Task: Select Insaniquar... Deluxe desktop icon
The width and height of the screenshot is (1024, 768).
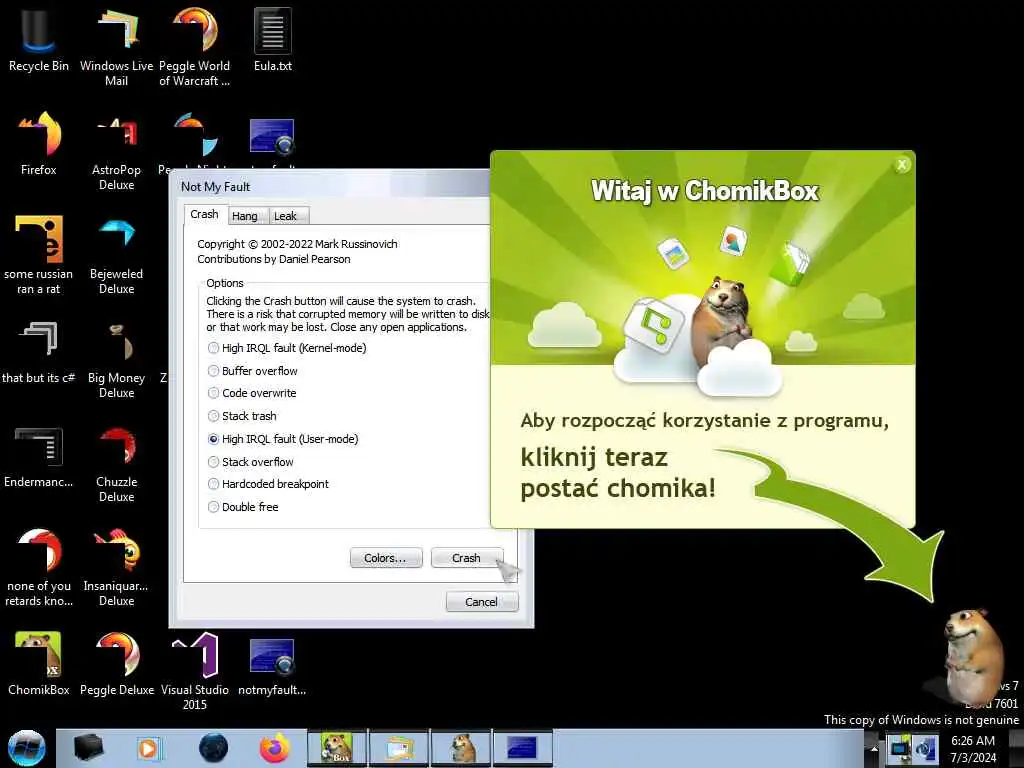Action: (116, 567)
